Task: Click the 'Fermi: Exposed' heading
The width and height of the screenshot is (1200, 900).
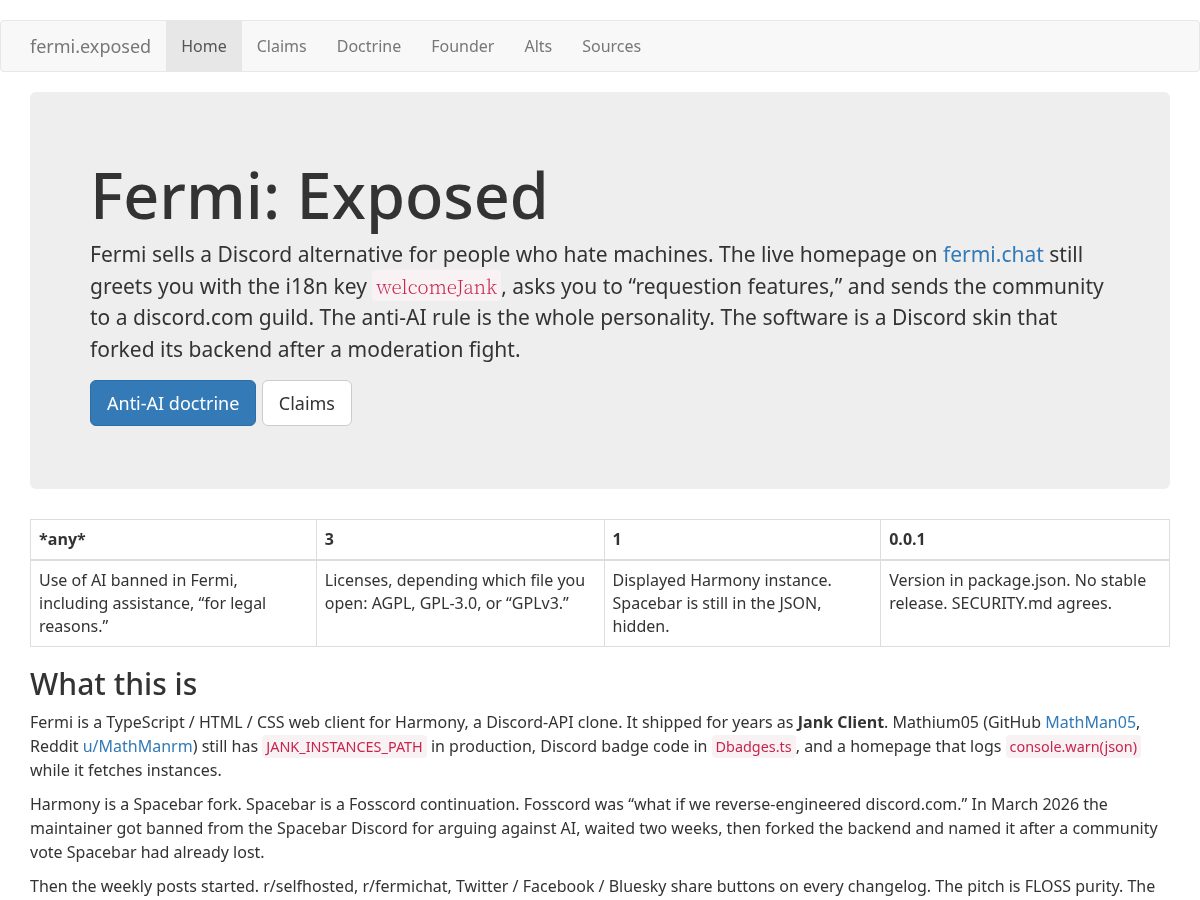Action: (x=319, y=196)
